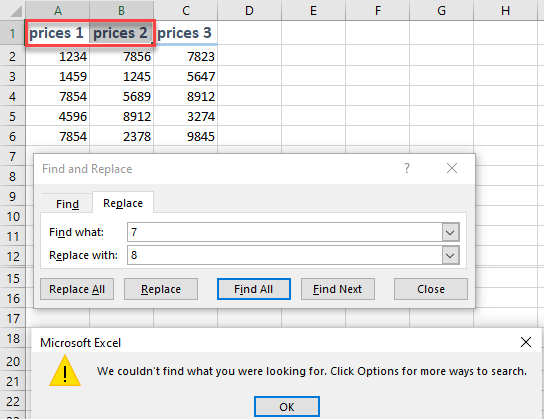Select row 1 header
This screenshot has height=419, width=544.
[x=12, y=33]
